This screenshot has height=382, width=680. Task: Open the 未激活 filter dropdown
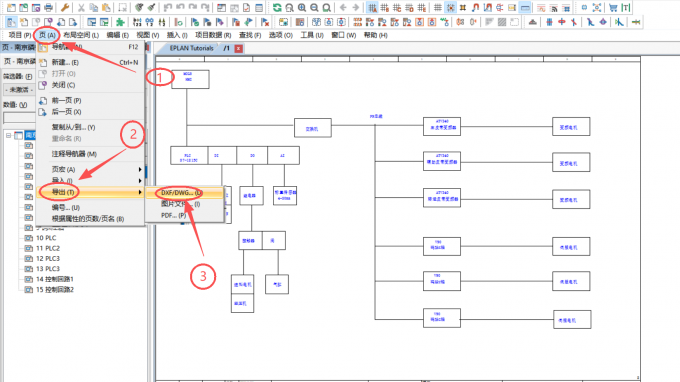coord(19,90)
